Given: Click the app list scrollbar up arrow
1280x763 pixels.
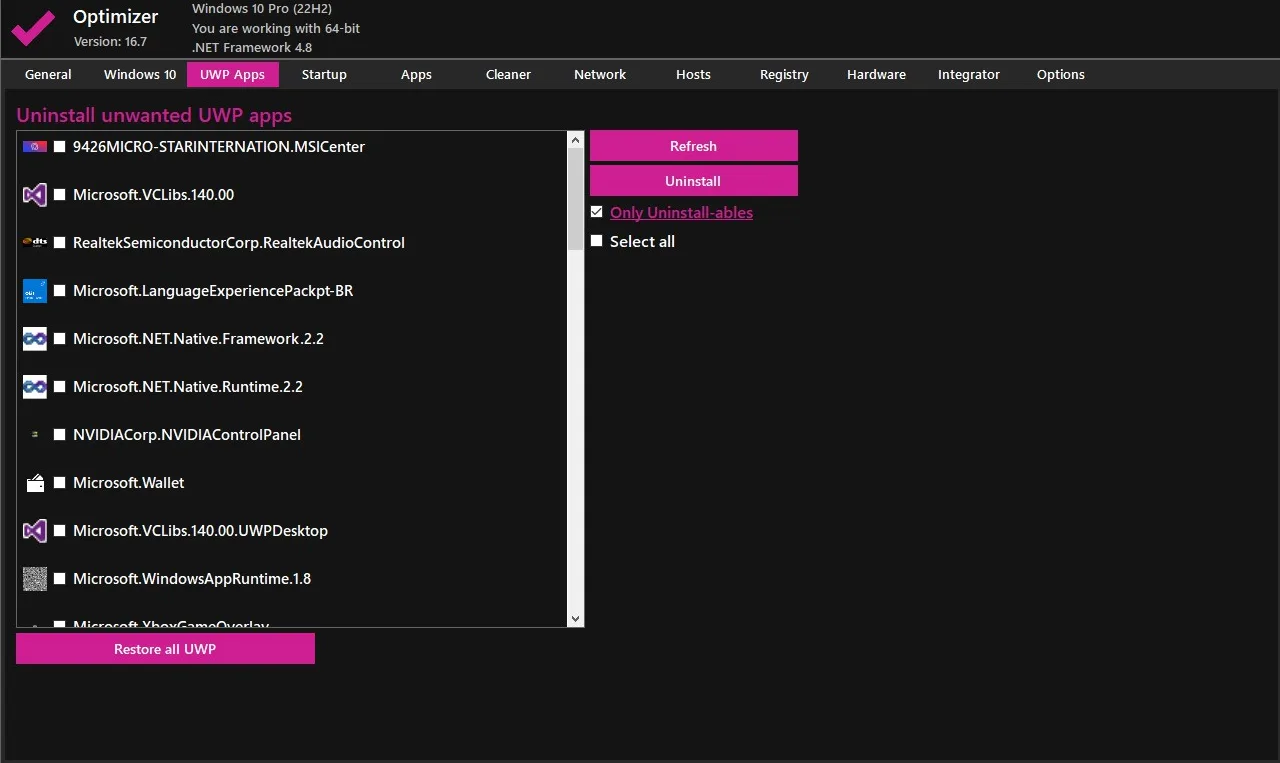Looking at the screenshot, I should tap(575, 140).
